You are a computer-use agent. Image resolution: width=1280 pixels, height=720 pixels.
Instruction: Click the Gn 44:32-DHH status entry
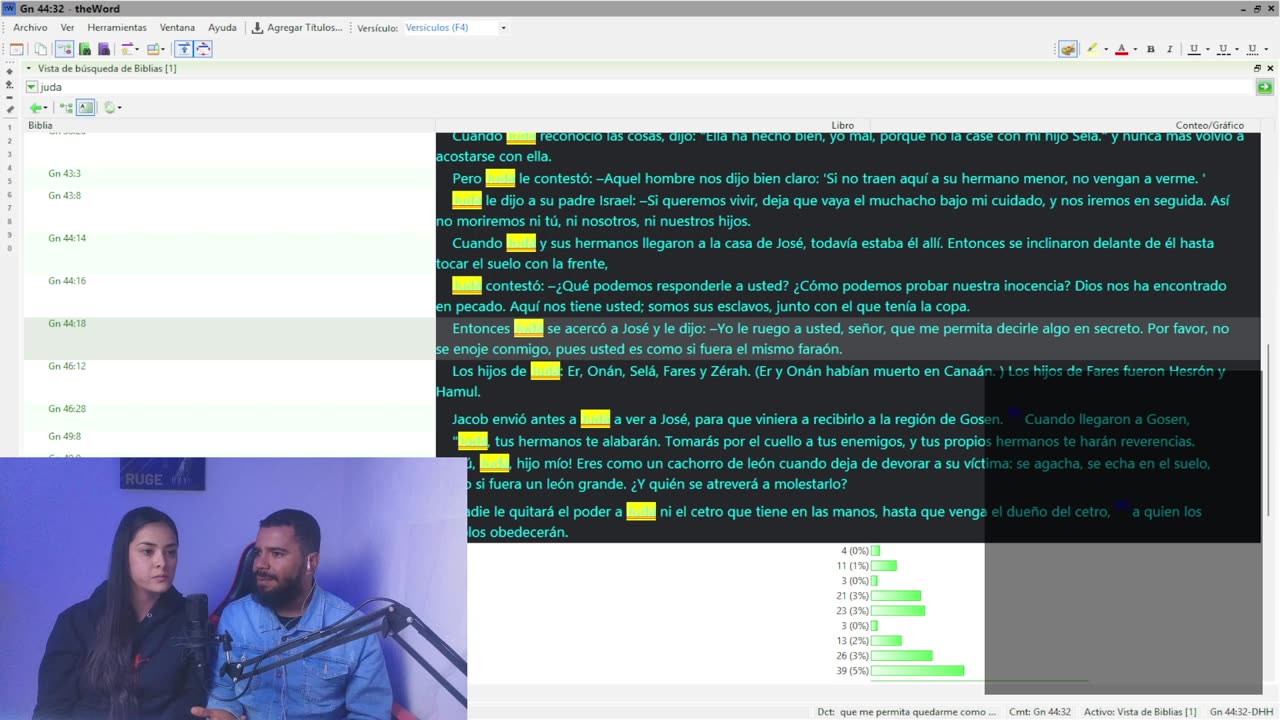coord(1241,712)
